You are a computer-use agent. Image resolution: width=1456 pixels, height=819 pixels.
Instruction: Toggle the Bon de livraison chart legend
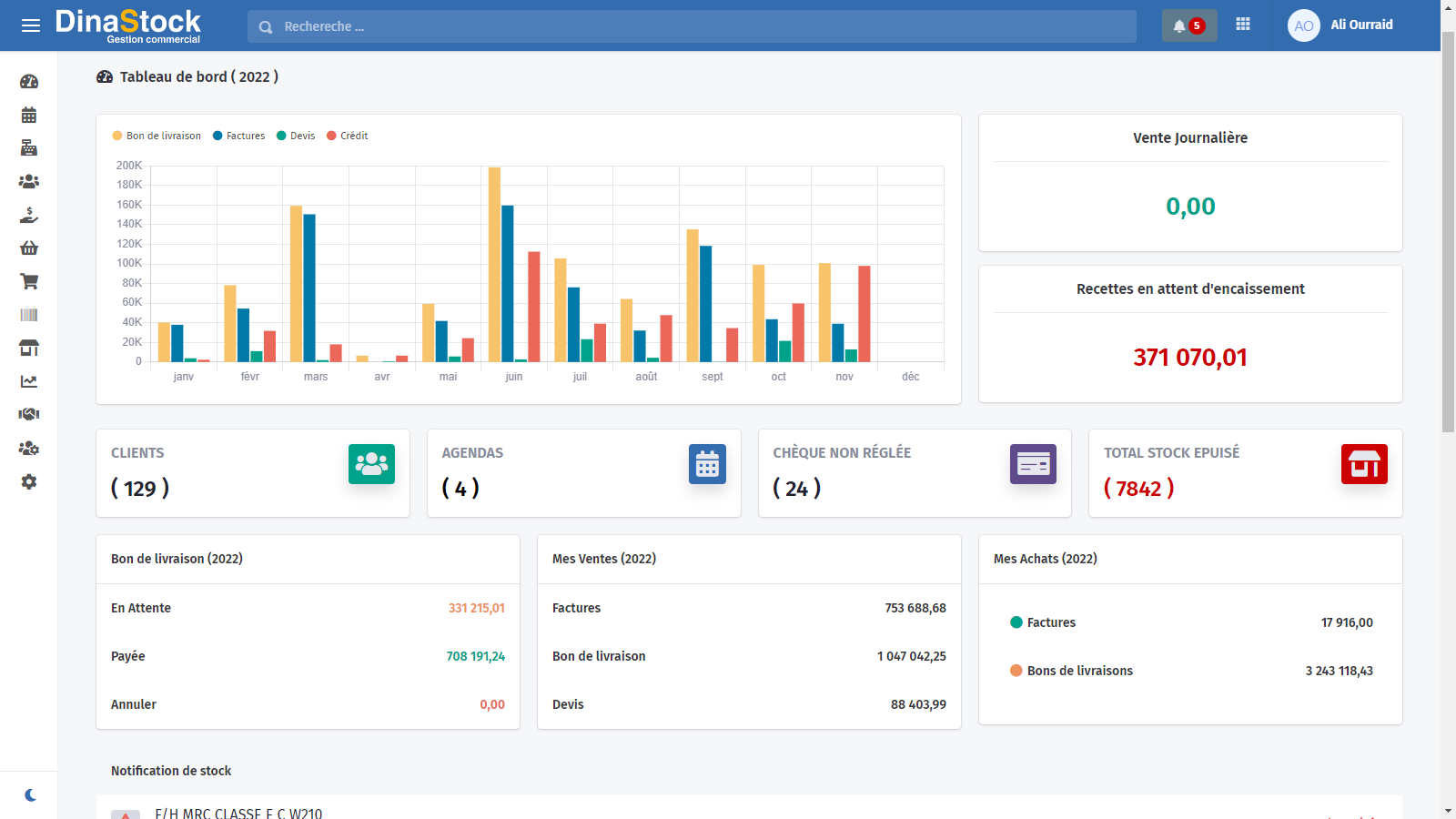pos(157,136)
